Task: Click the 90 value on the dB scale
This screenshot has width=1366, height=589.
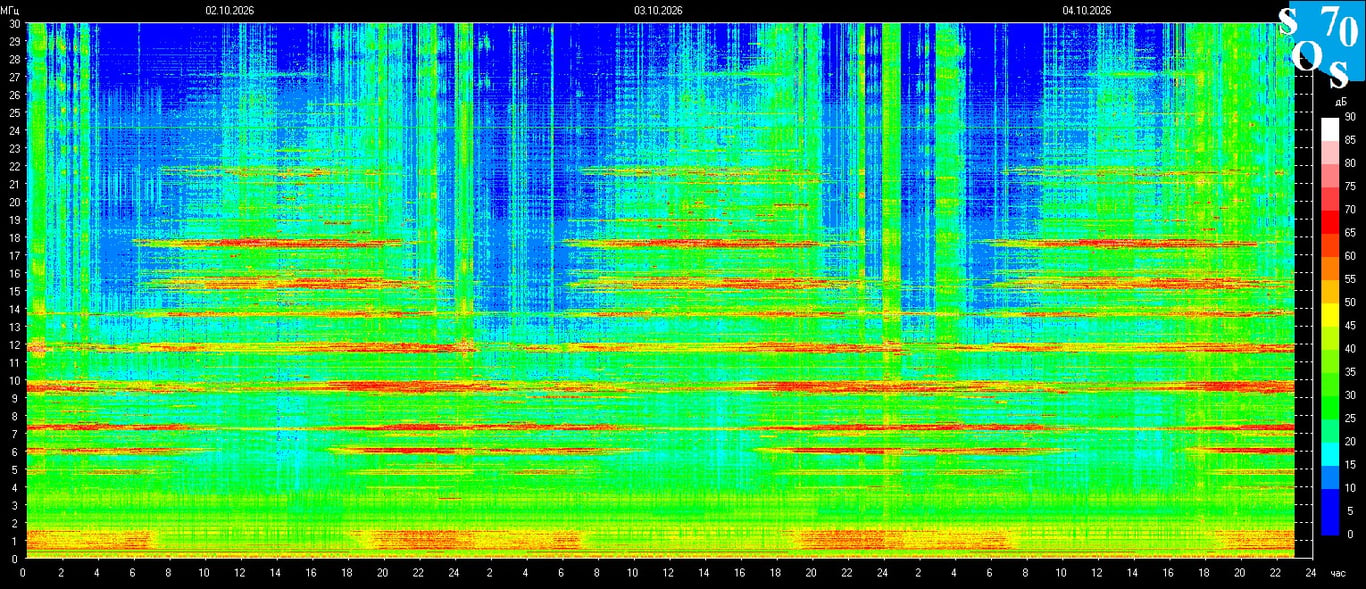Action: click(x=1349, y=117)
